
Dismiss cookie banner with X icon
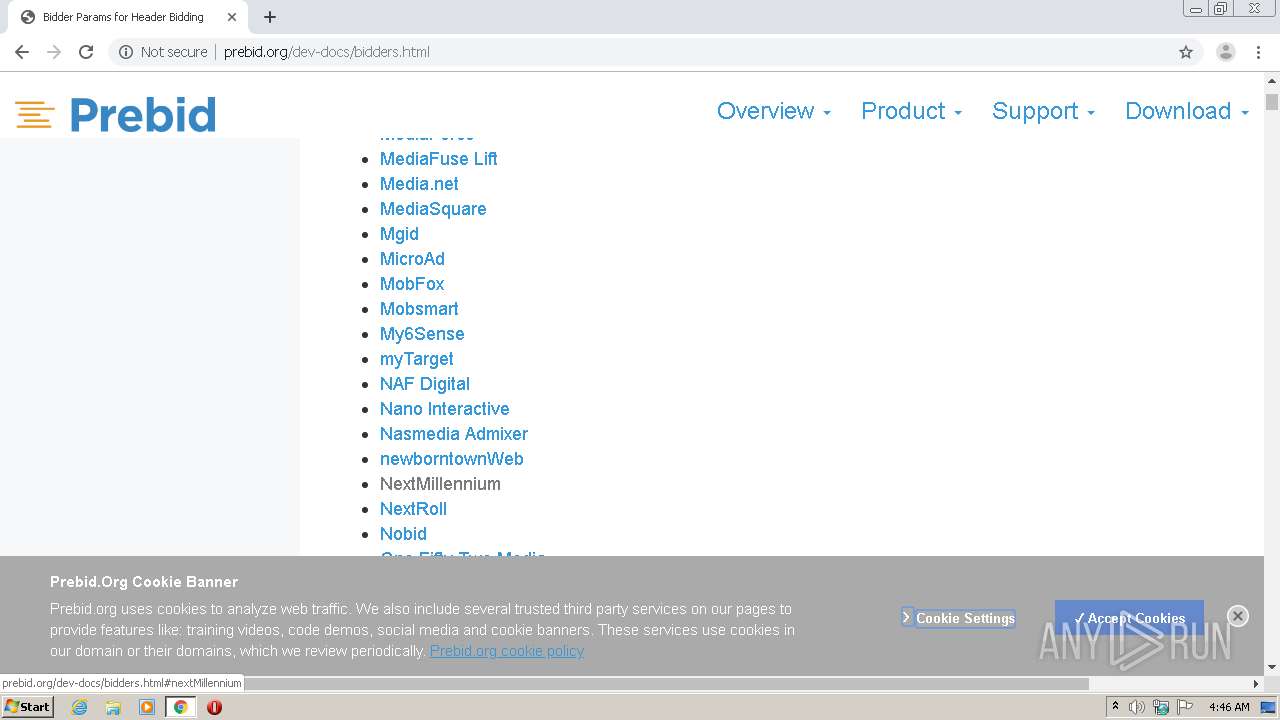tap(1238, 616)
